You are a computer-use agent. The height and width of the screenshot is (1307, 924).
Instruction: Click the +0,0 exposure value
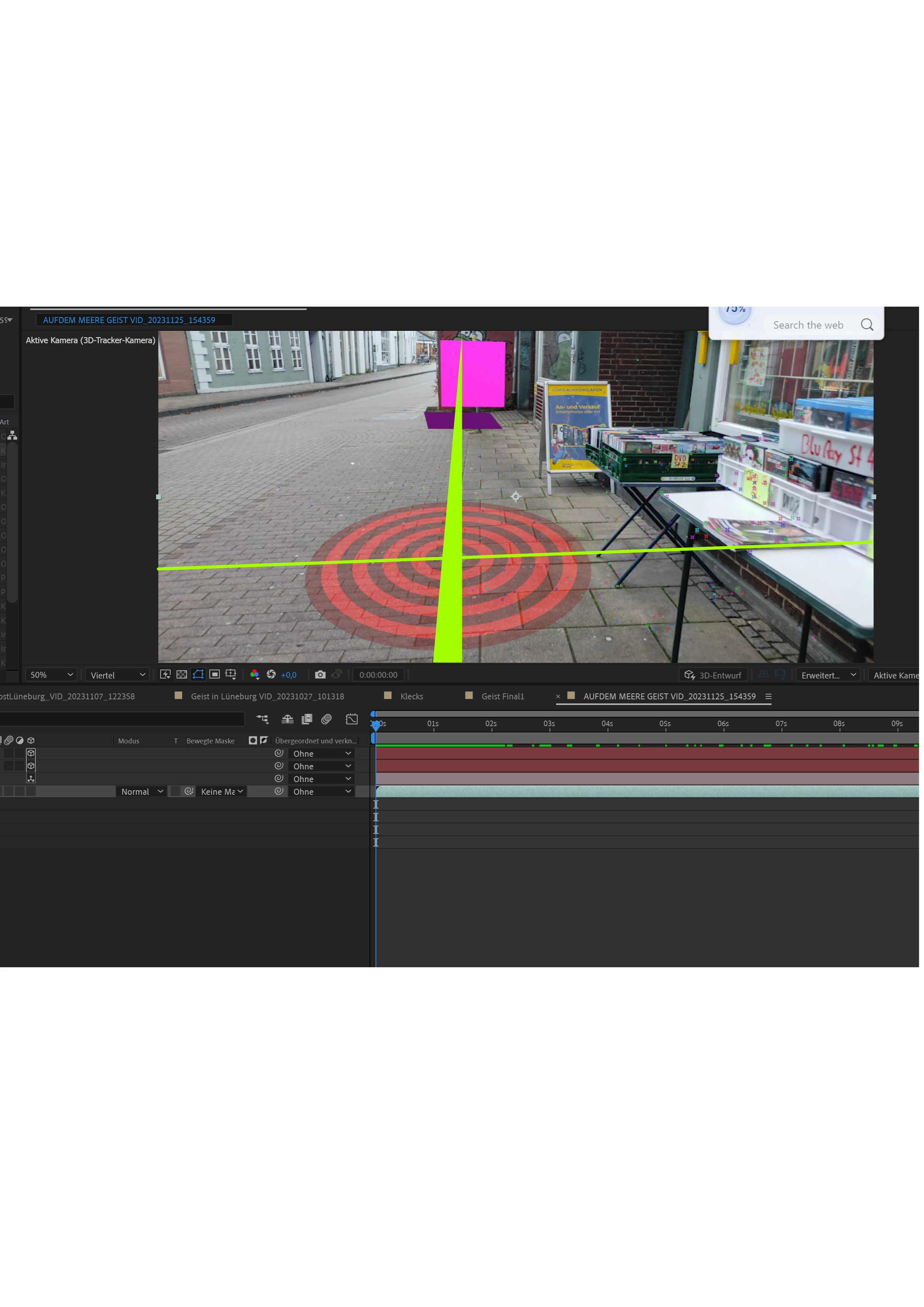pos(289,675)
